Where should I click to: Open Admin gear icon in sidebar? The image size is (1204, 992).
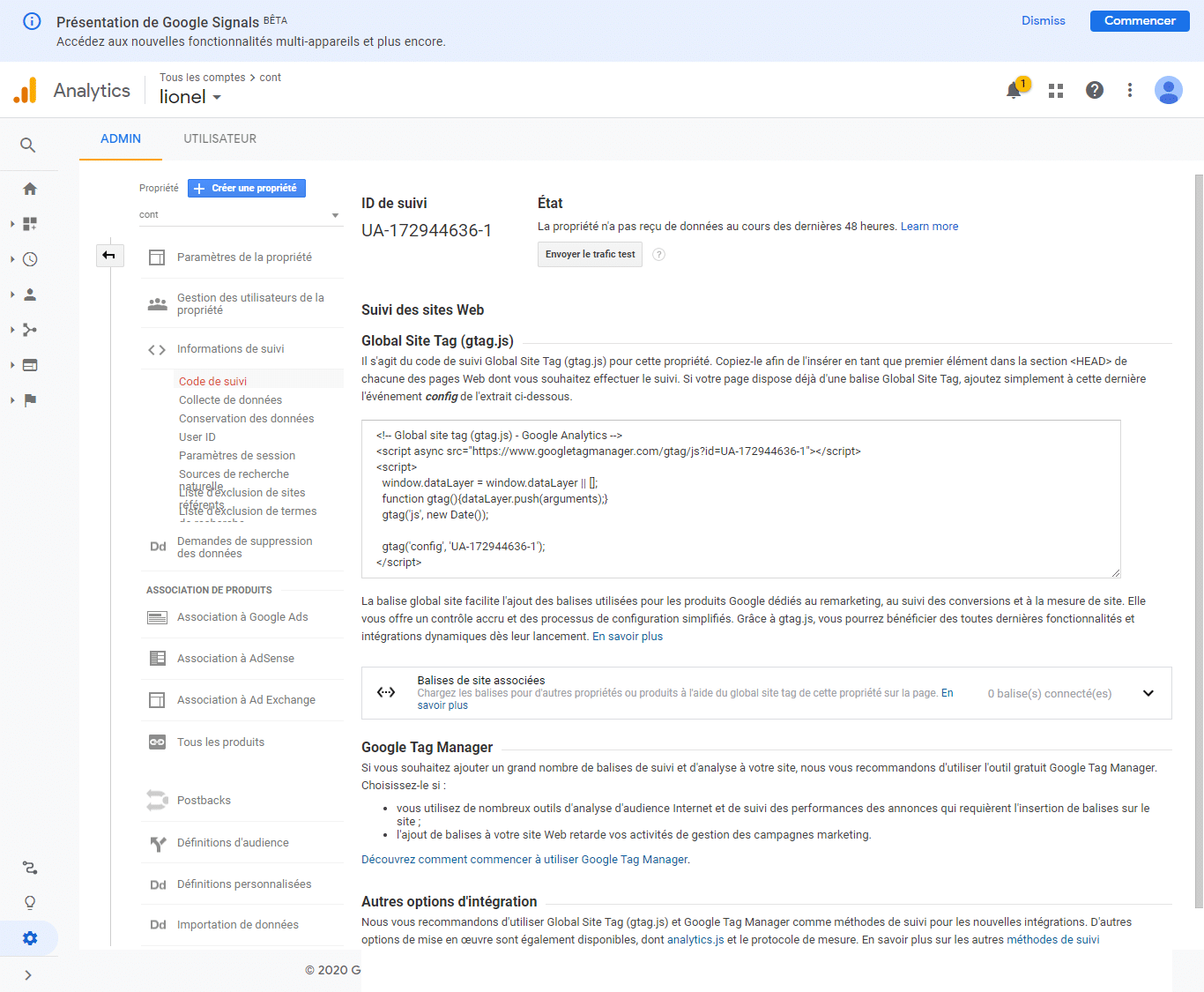(x=30, y=938)
